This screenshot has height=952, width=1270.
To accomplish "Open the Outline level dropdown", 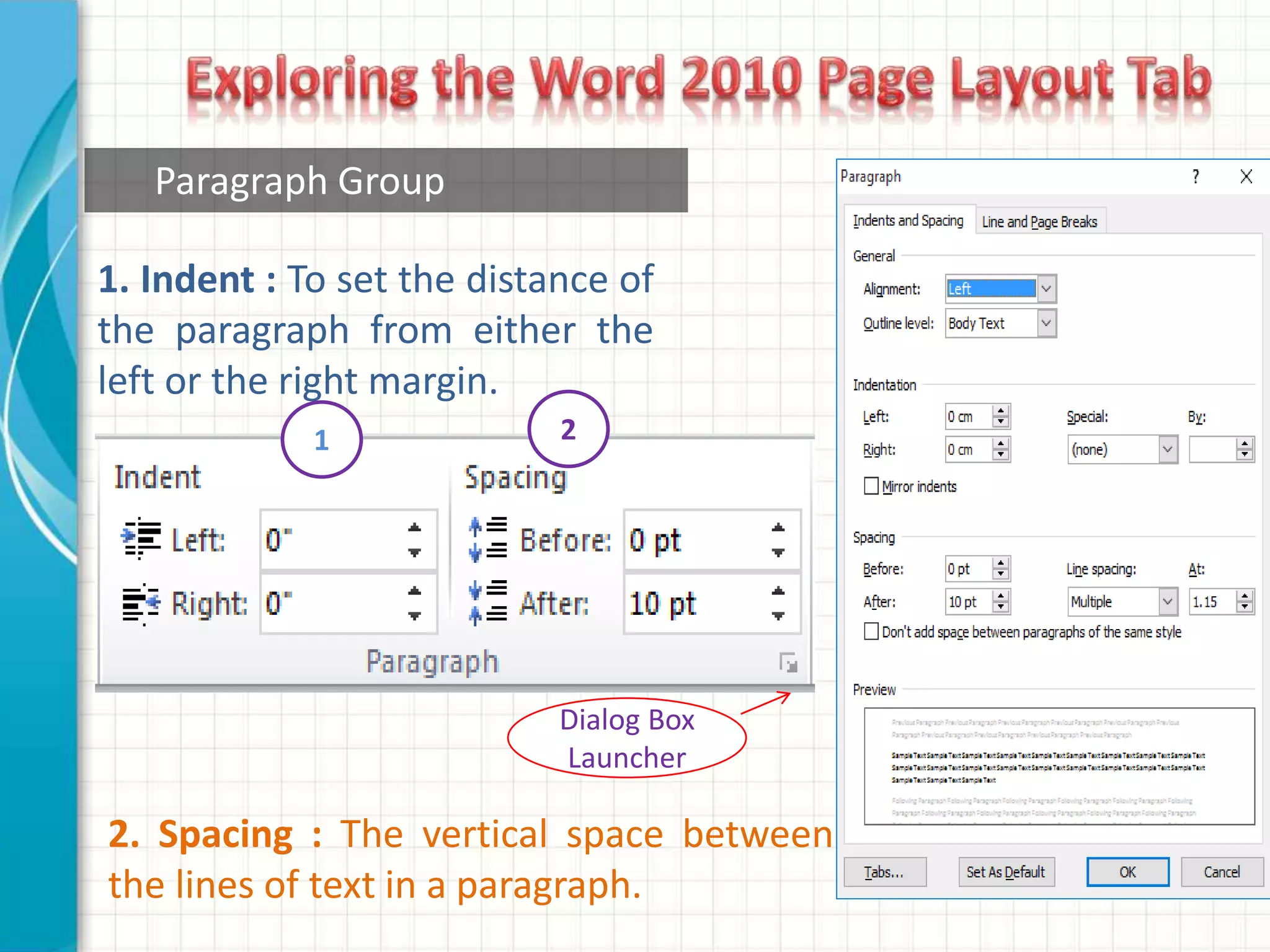I will (x=1046, y=323).
